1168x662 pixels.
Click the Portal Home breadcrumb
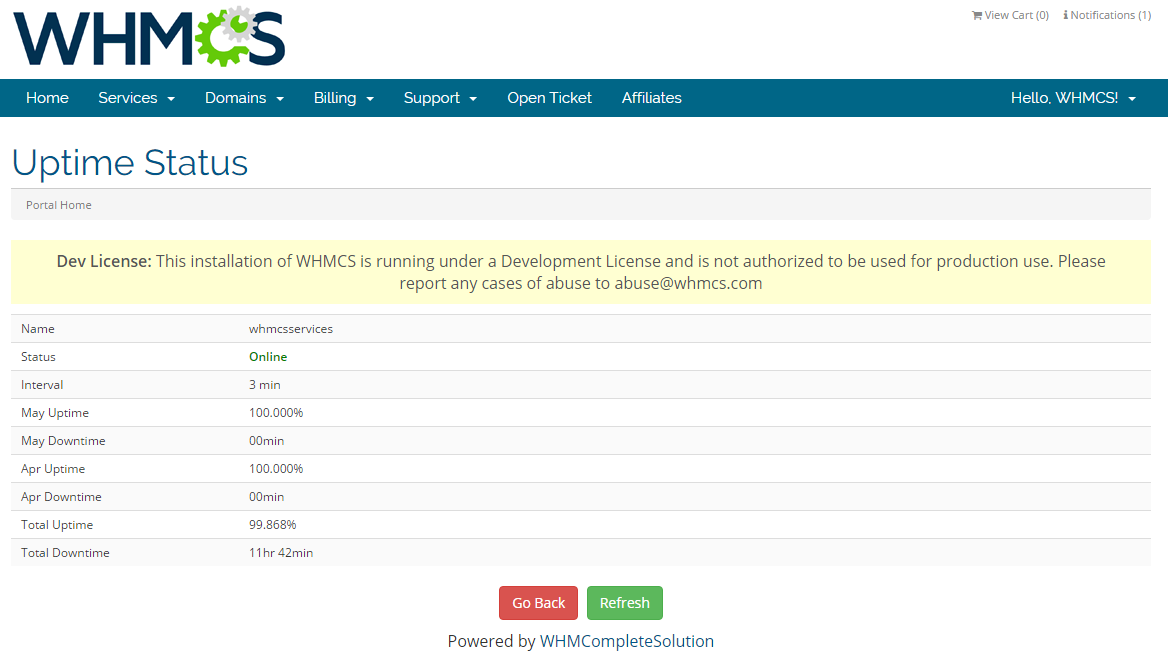[59, 205]
